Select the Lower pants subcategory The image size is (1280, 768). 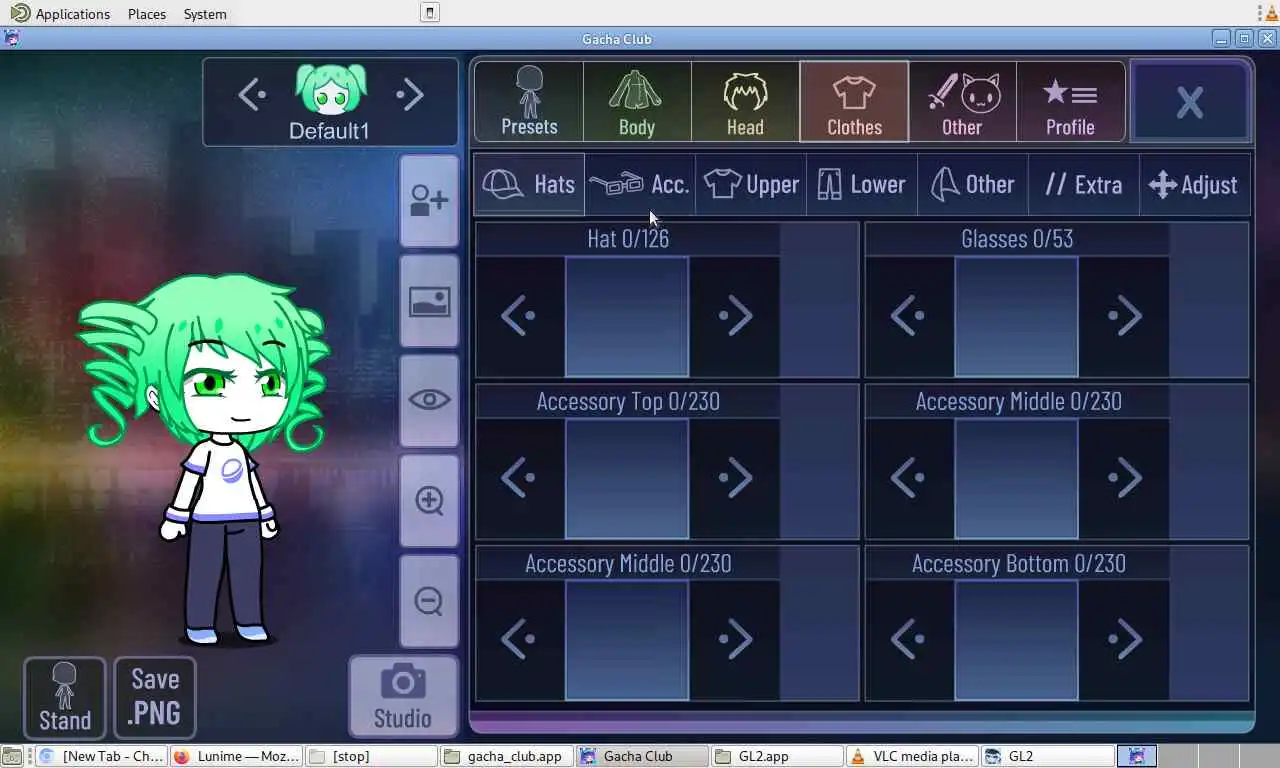pos(862,184)
